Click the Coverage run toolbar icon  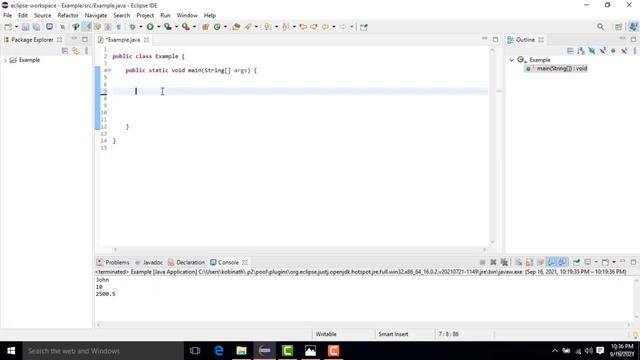pos(168,27)
